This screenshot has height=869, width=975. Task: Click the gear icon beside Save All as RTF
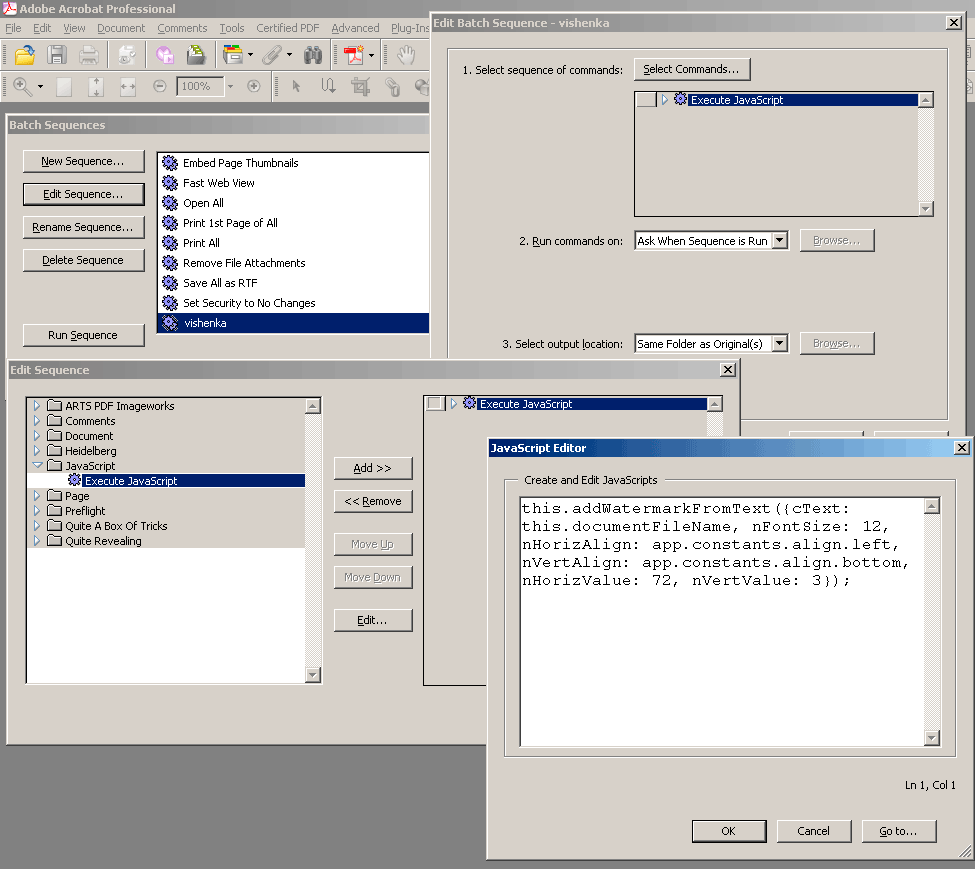(170, 283)
